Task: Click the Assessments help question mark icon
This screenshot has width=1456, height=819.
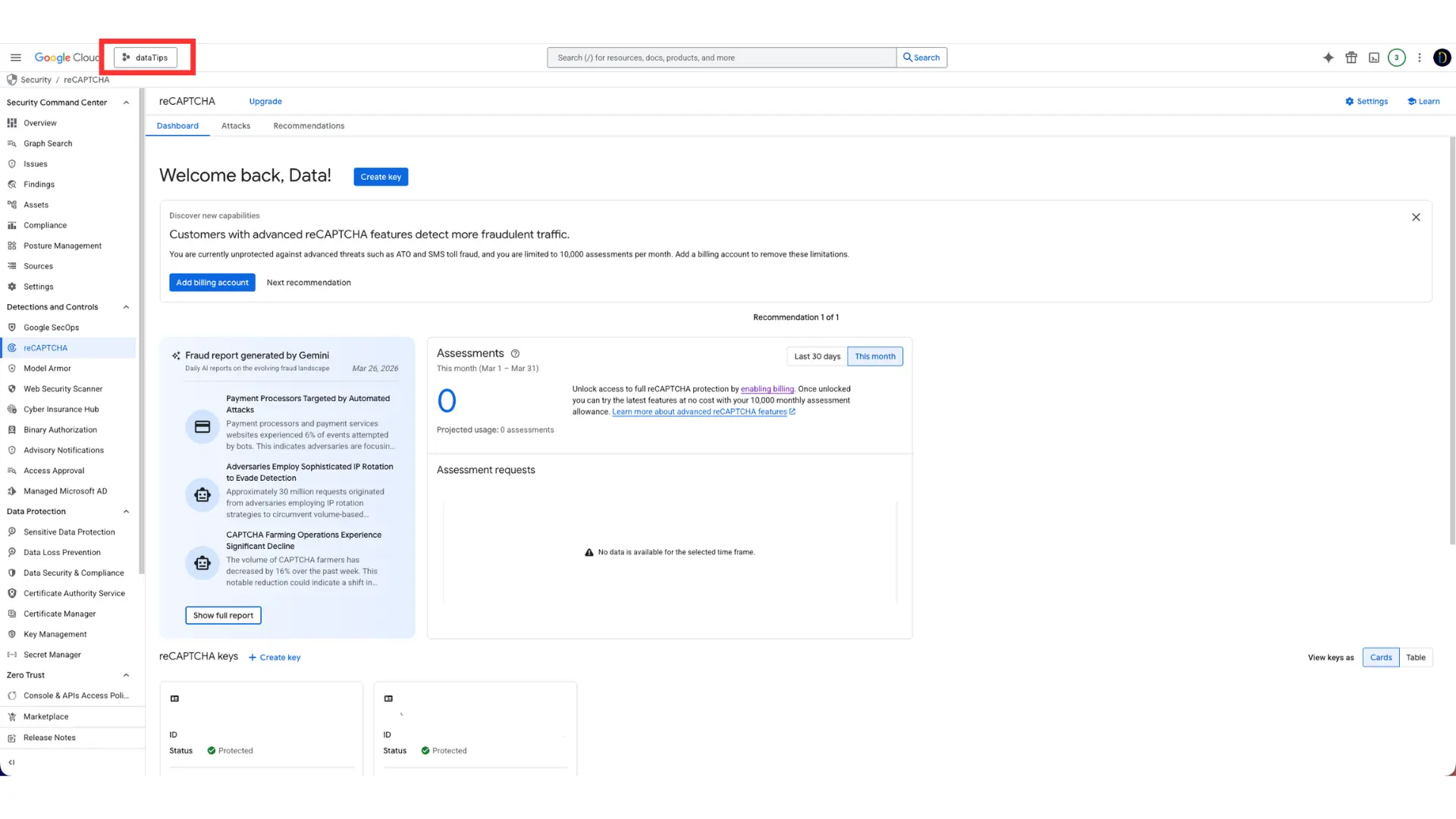Action: point(515,354)
